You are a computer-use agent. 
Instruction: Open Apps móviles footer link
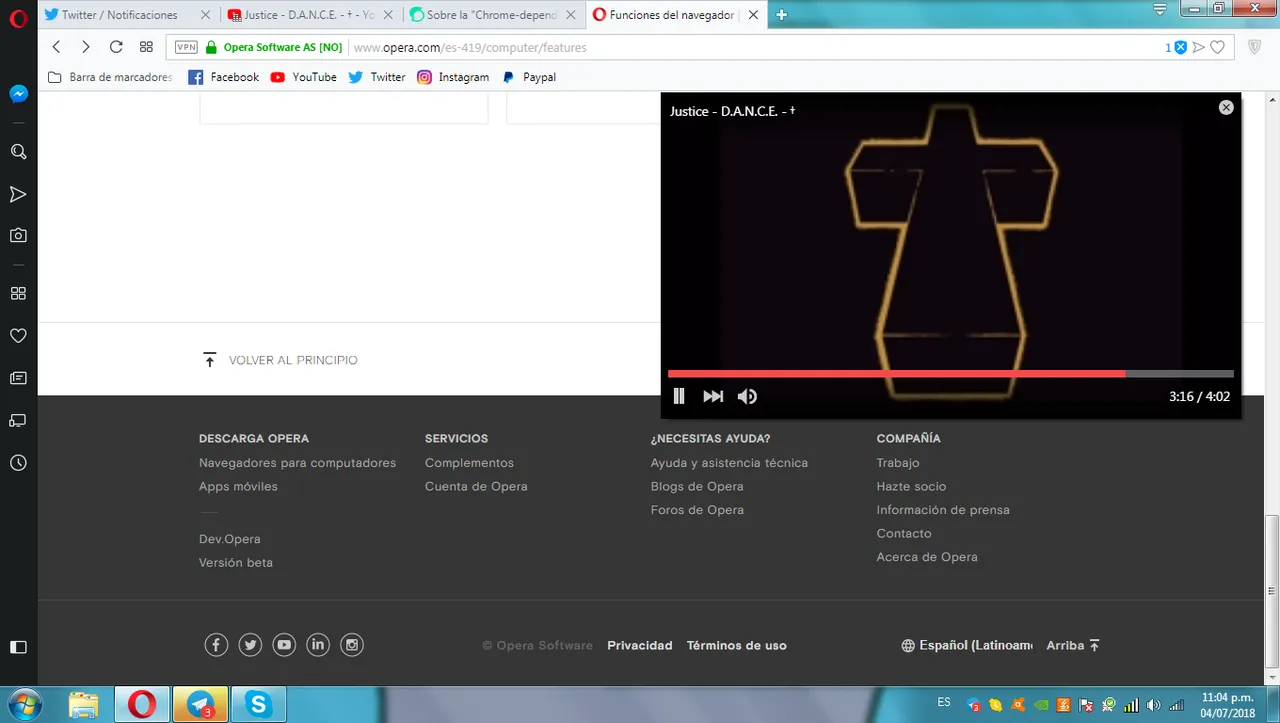coord(238,487)
